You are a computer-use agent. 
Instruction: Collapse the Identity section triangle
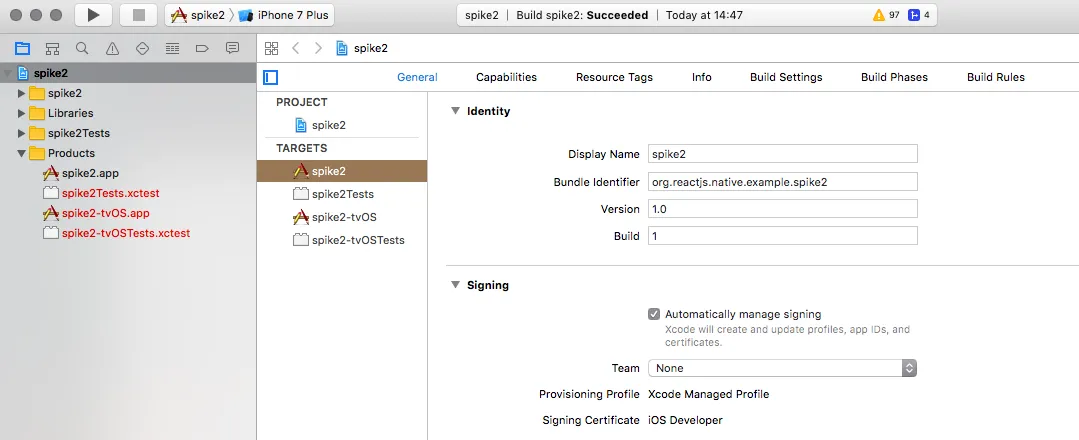455,111
